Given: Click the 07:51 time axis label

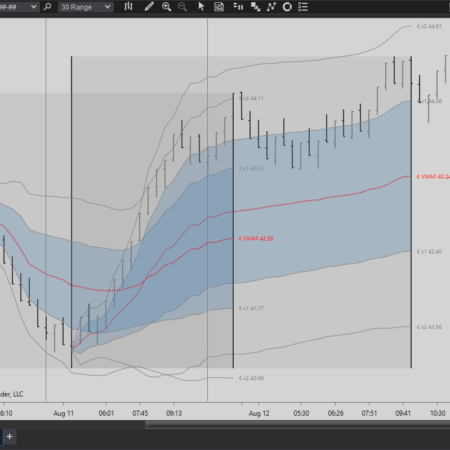Looking at the screenshot, I should tap(370, 413).
